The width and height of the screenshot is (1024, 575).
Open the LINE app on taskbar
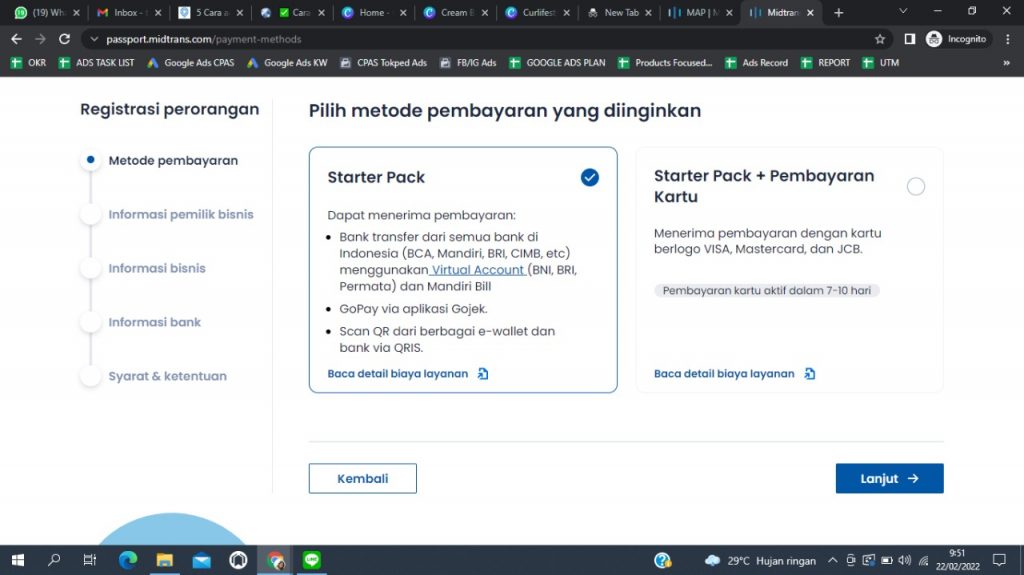pos(312,560)
